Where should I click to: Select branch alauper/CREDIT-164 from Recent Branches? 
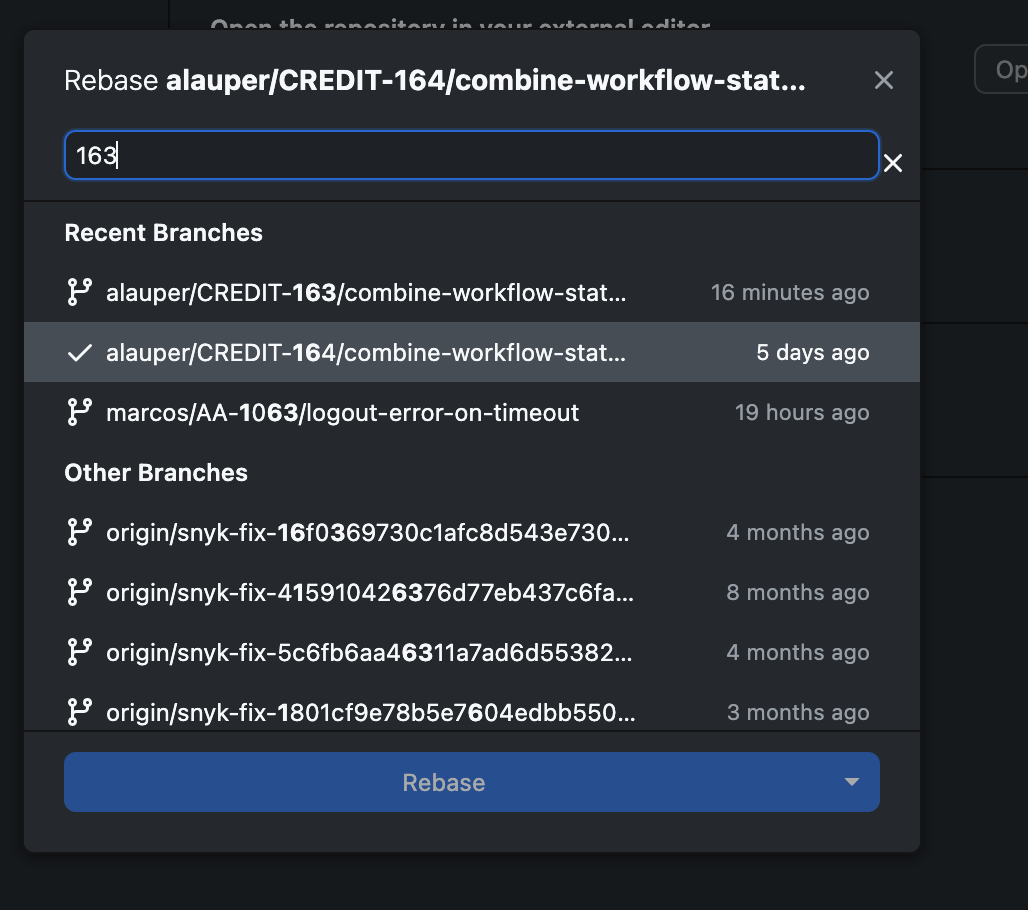tap(366, 352)
